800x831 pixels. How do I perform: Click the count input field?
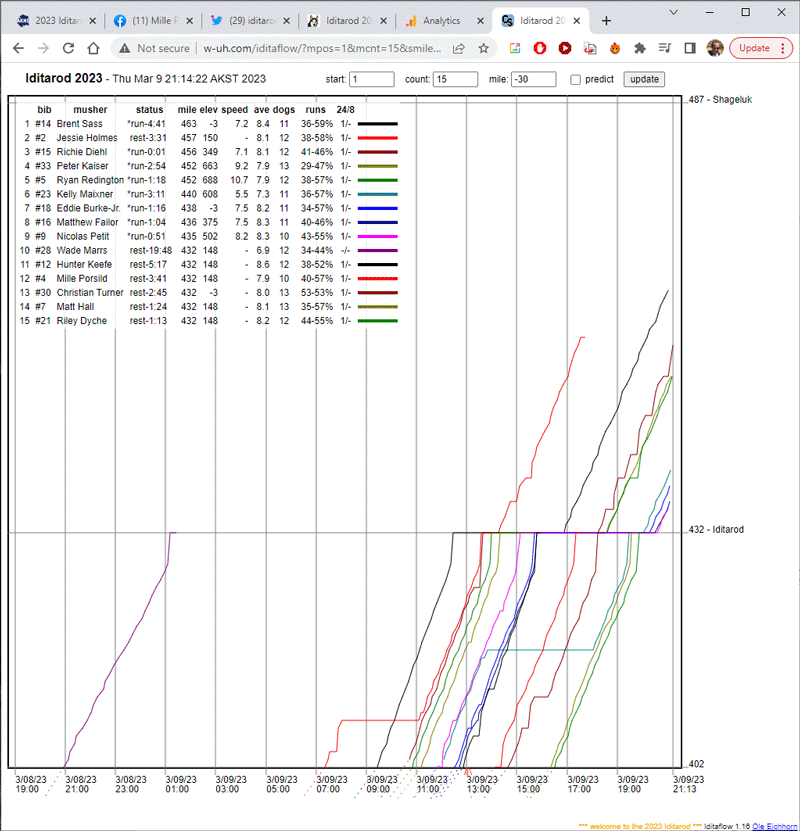pyautogui.click(x=456, y=79)
